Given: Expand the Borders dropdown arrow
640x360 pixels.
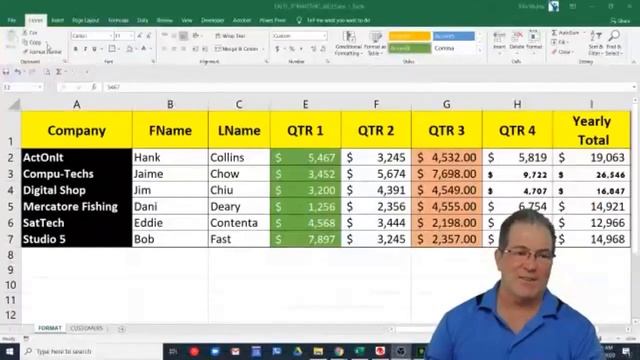Looking at the screenshot, I should (118, 49).
